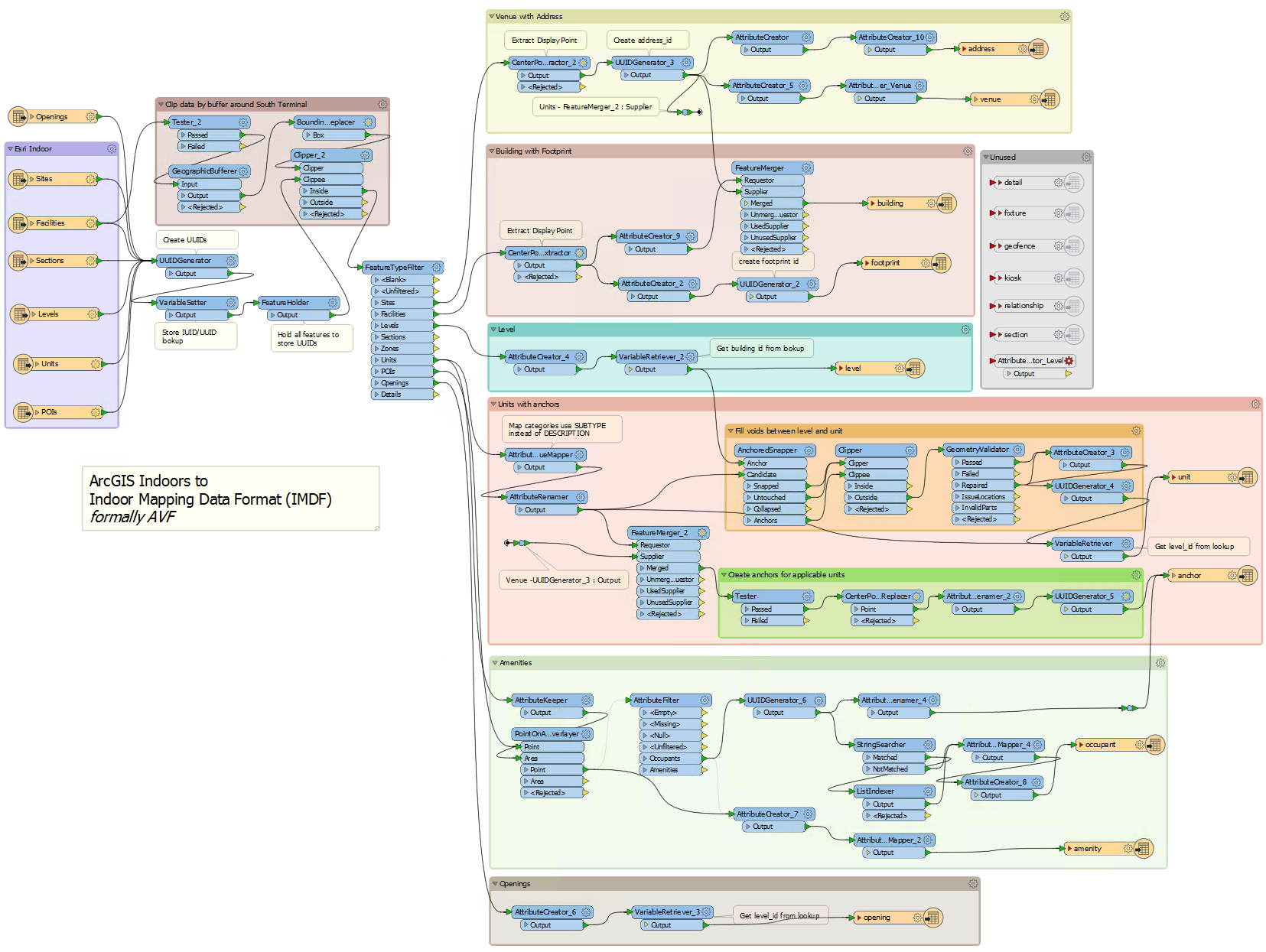1266x952 pixels.
Task: Click the Openings reader feature type icon
Action: [18, 116]
